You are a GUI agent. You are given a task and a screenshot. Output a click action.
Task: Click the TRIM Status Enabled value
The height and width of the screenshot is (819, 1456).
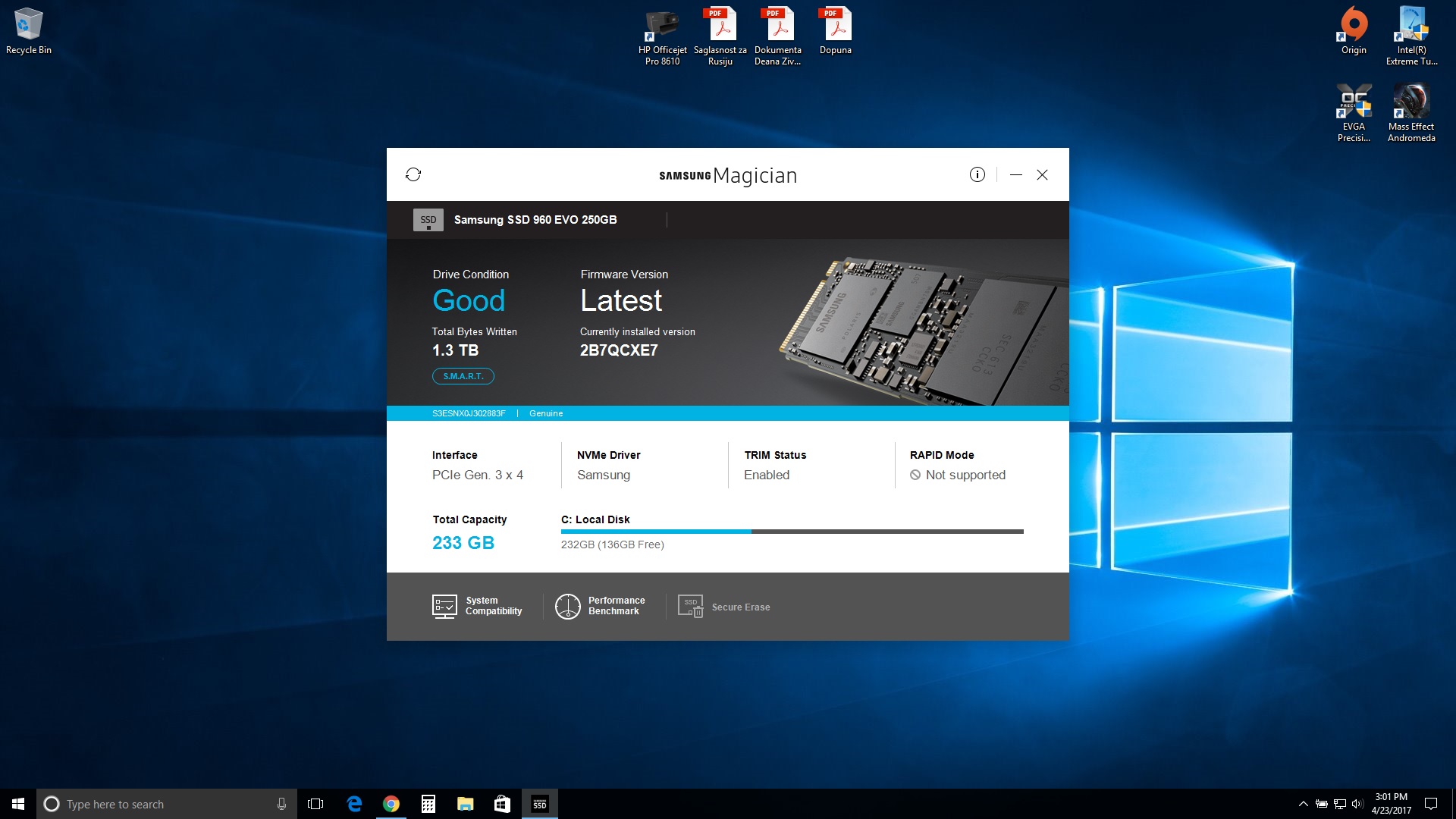click(767, 475)
